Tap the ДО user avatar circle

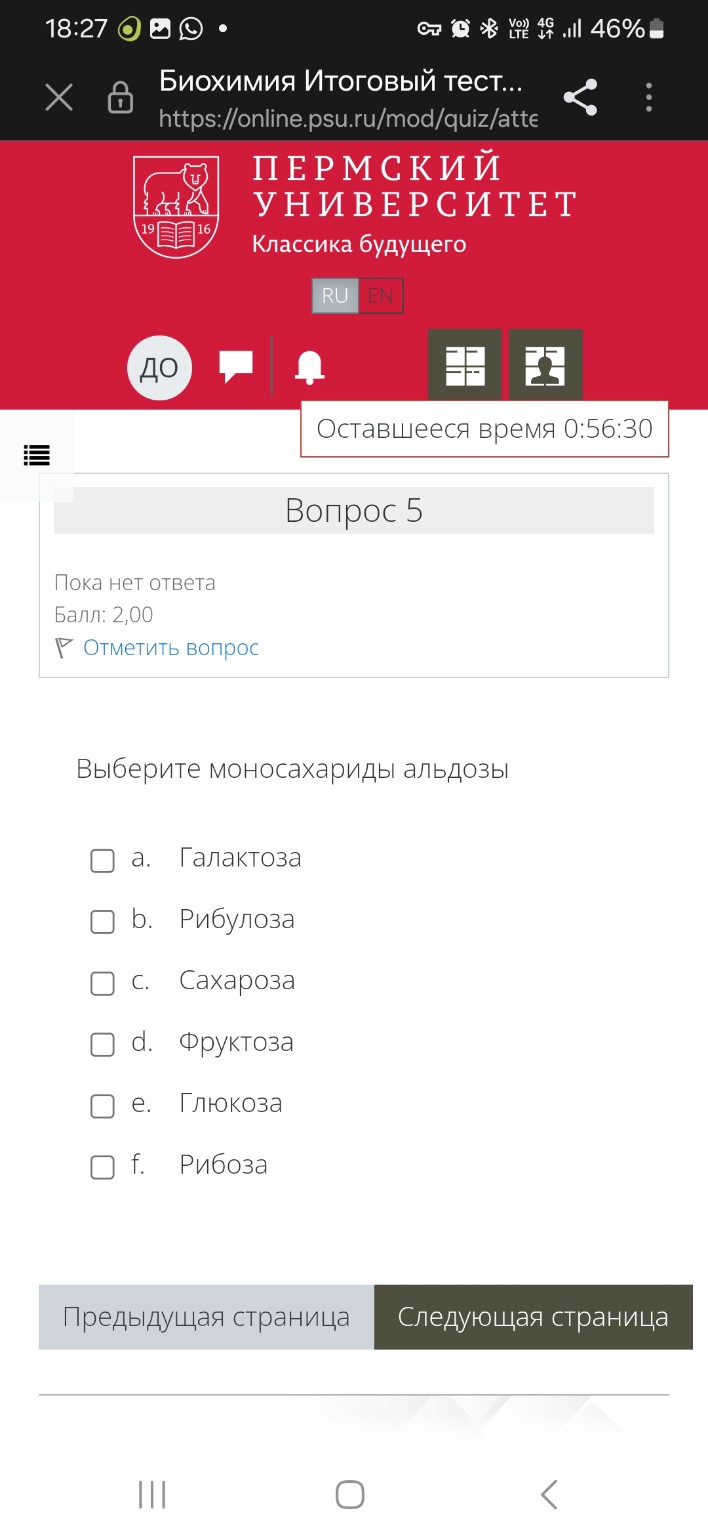(160, 366)
